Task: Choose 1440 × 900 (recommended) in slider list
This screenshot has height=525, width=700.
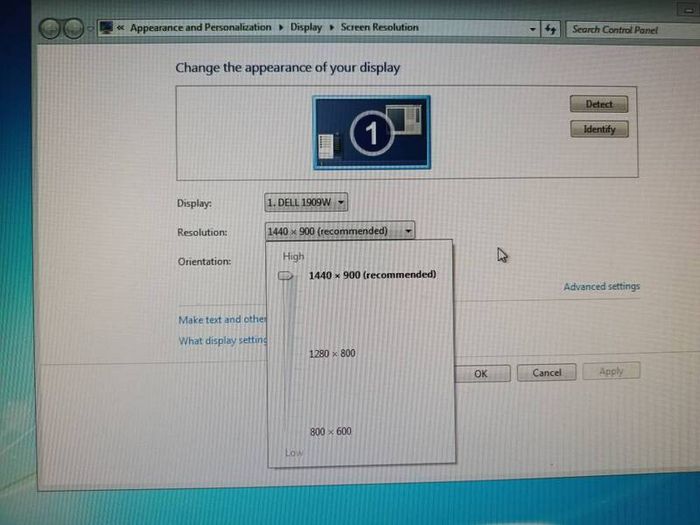Action: coord(372,275)
